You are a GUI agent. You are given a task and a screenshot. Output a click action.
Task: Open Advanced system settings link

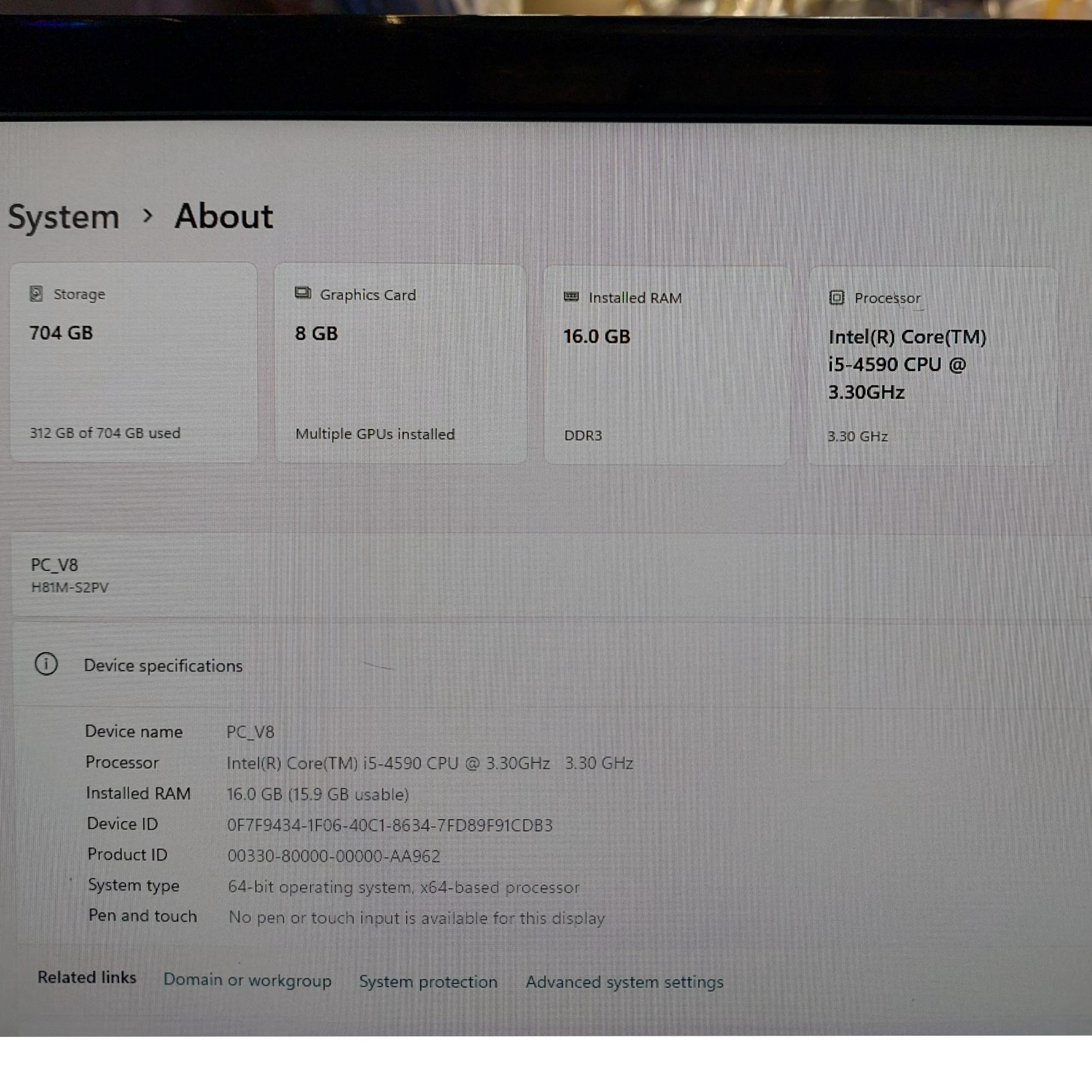(x=625, y=981)
